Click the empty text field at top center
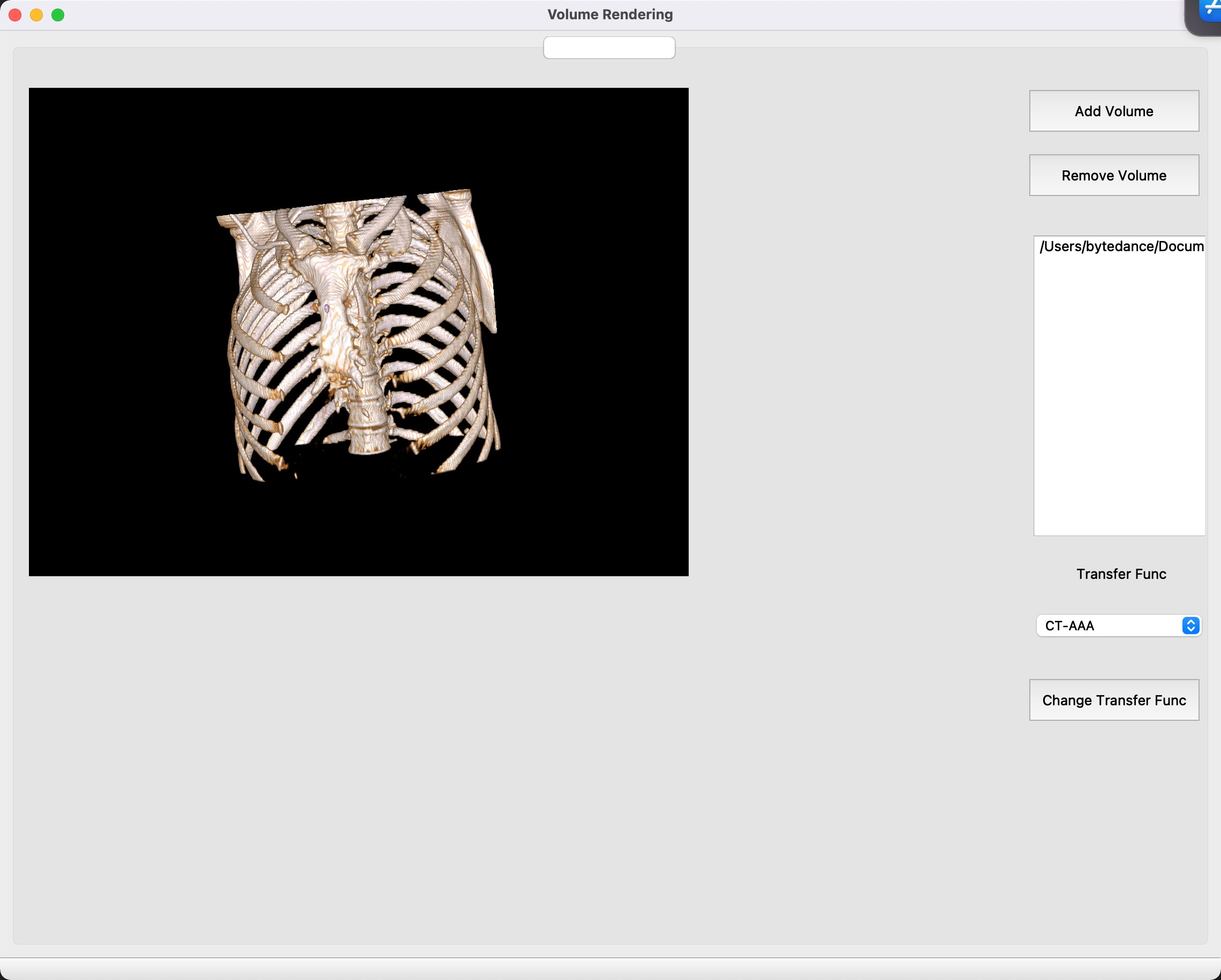 coord(609,48)
